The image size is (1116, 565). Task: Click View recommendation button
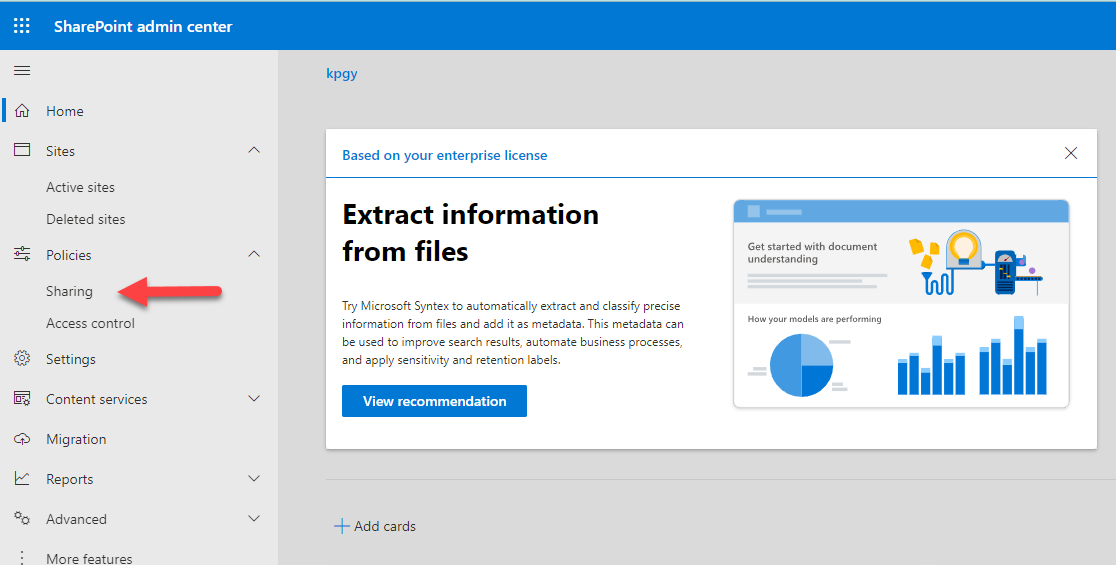[434, 401]
